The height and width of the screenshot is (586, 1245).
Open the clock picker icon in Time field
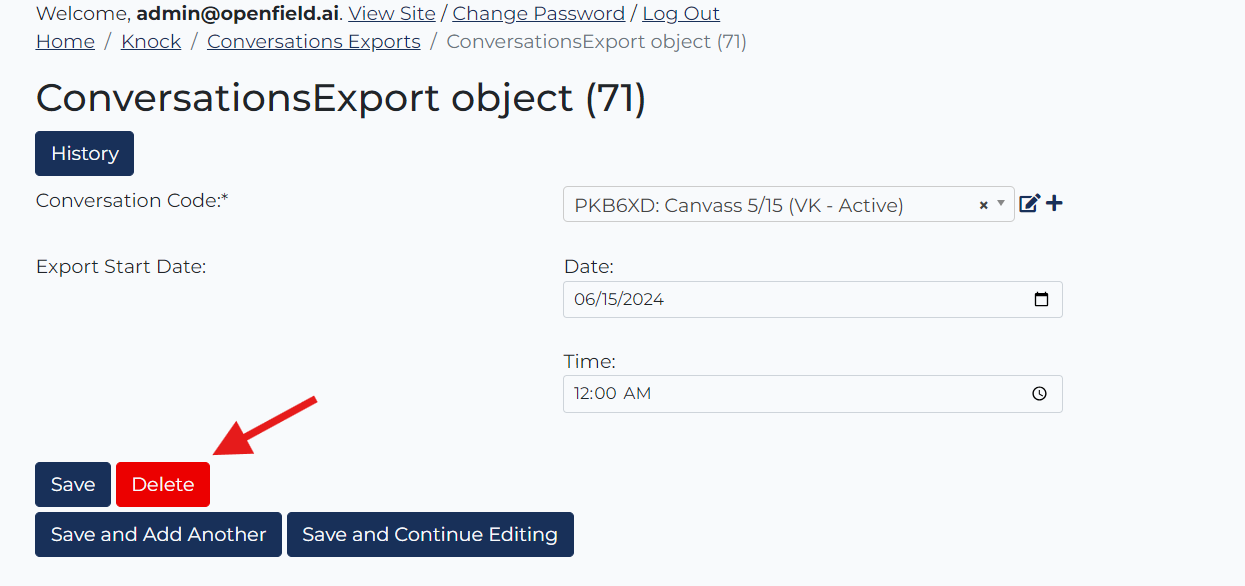pos(1040,394)
